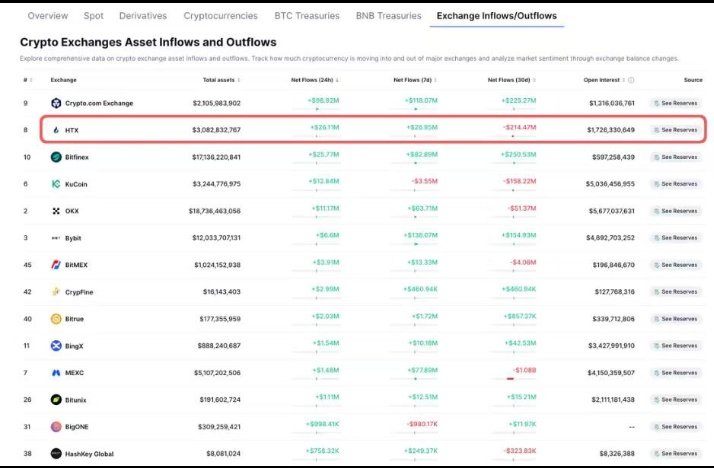Sort by Open Interest column
The height and width of the screenshot is (468, 714).
pos(604,80)
